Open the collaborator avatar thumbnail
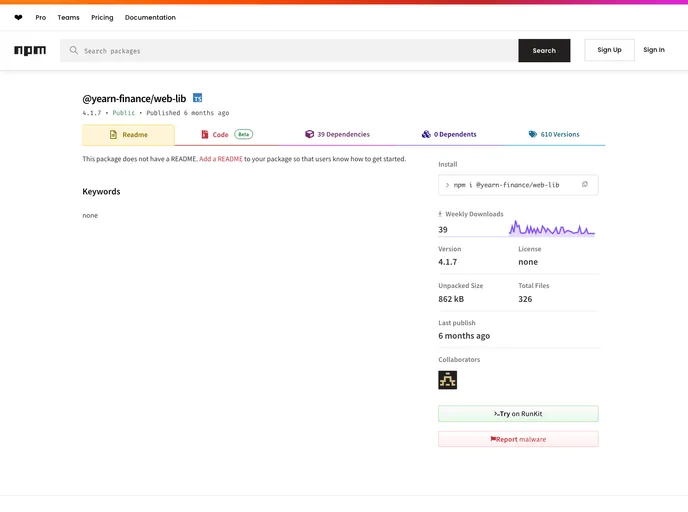The height and width of the screenshot is (512, 688). click(x=447, y=380)
